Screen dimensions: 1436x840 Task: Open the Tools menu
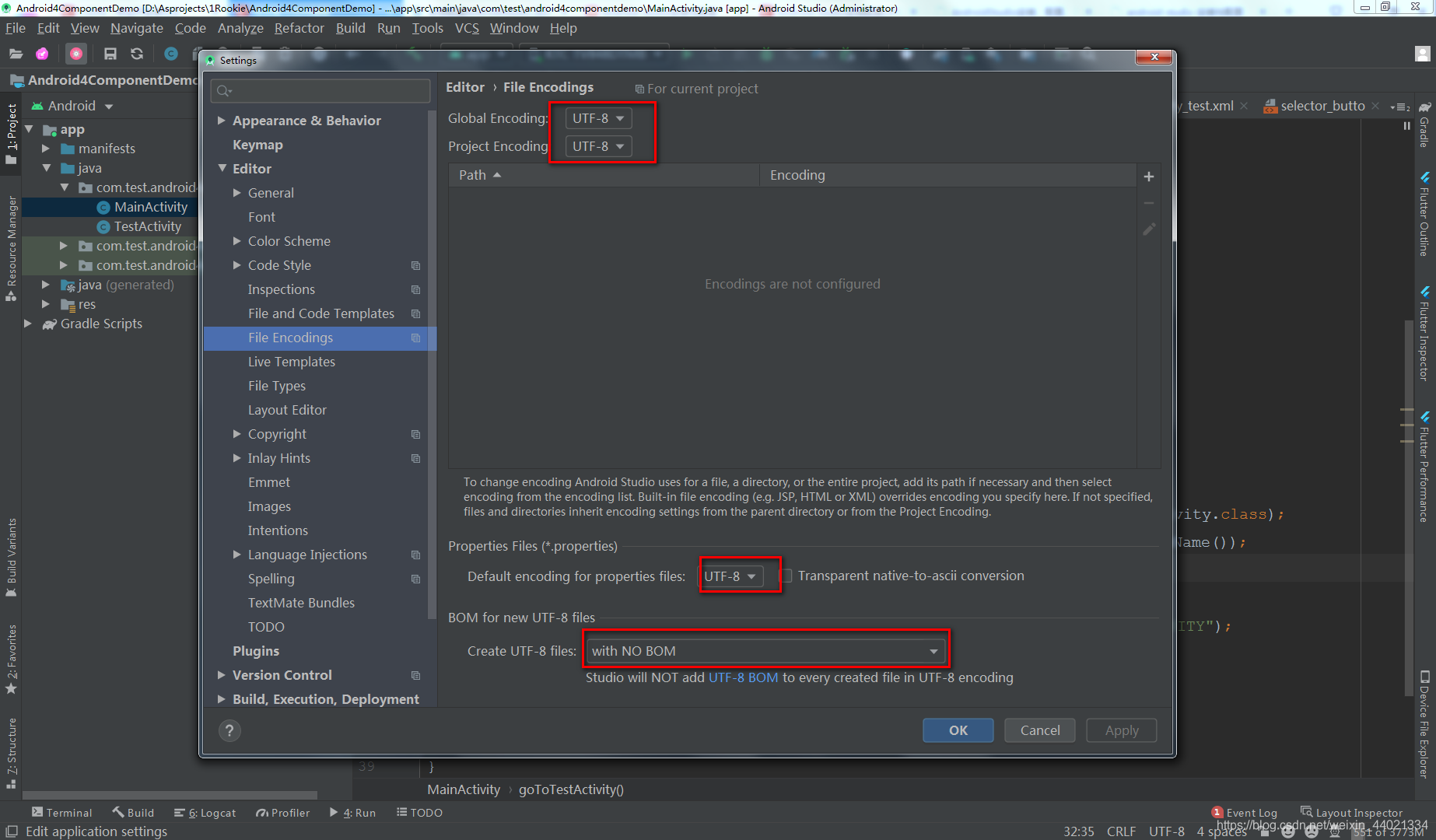coord(427,28)
